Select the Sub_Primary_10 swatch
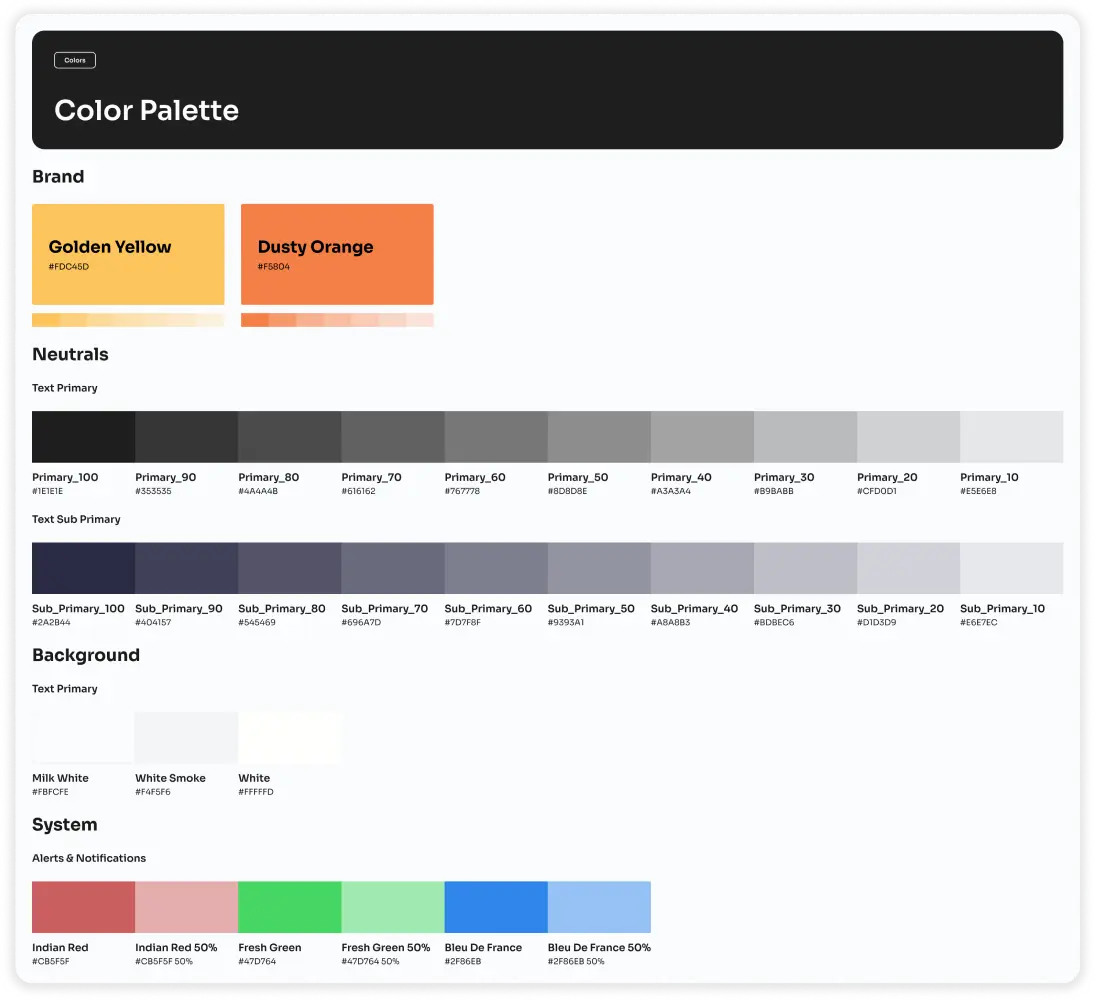 pyautogui.click(x=1012, y=567)
